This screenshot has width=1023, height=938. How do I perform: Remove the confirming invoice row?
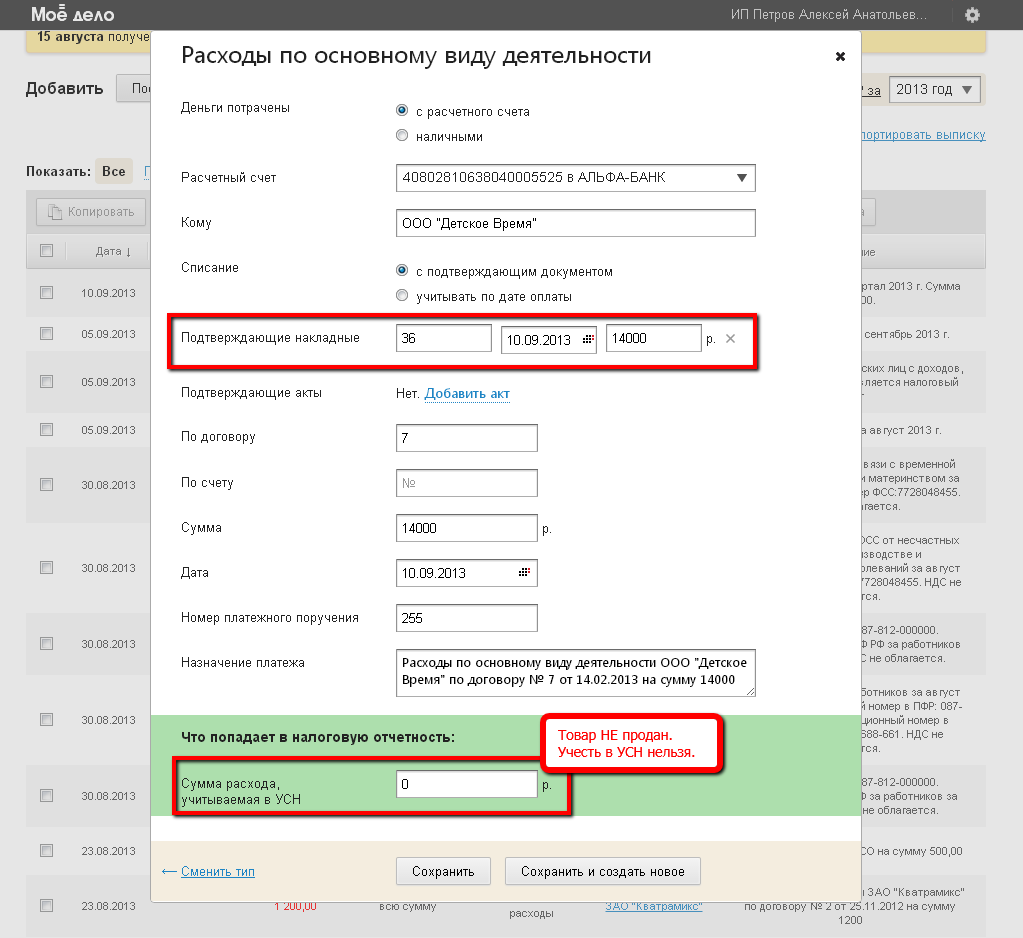730,339
